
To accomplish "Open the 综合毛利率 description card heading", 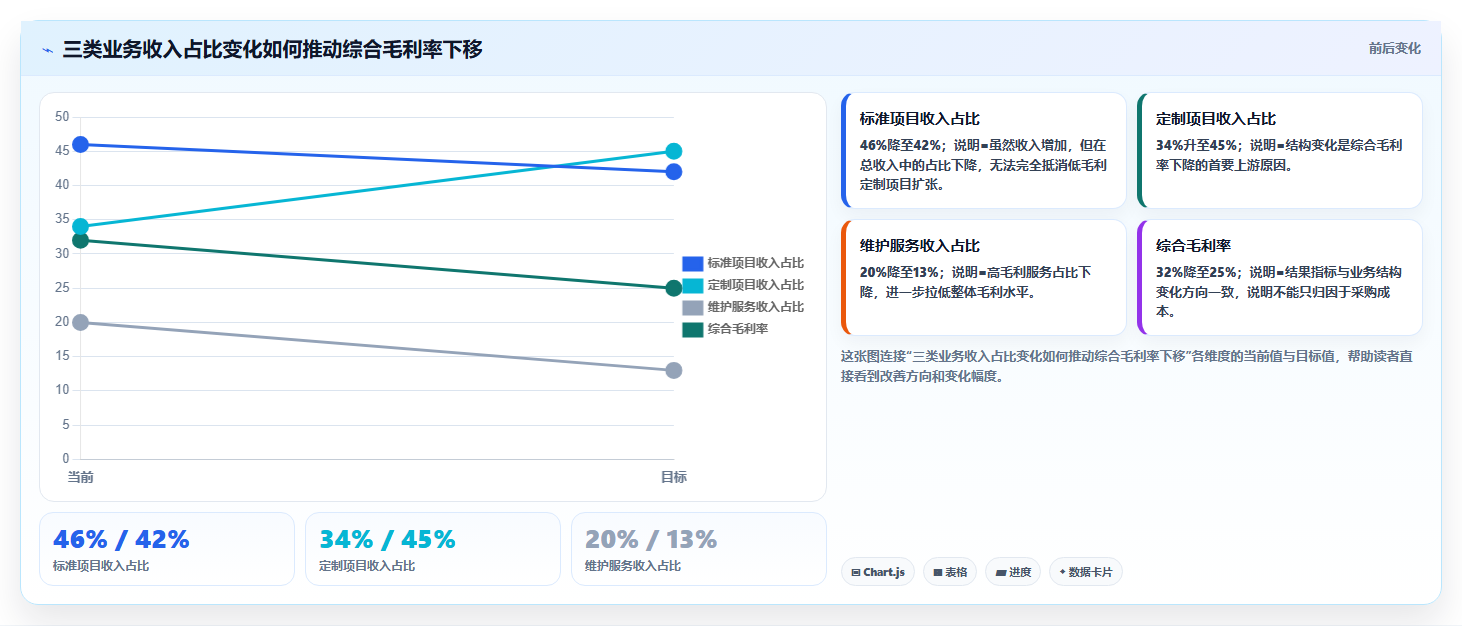I will pyautogui.click(x=1193, y=245).
